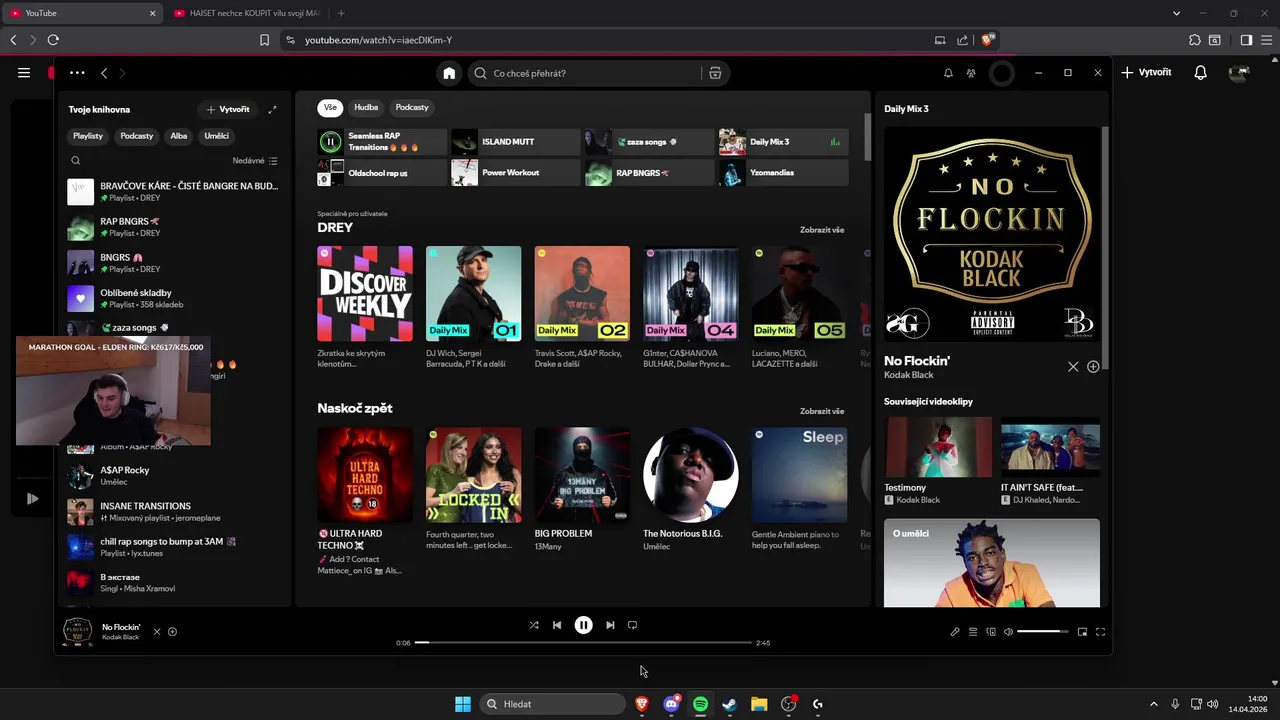
Task: Open Spotify Browse icon in search bar
Action: tap(715, 73)
